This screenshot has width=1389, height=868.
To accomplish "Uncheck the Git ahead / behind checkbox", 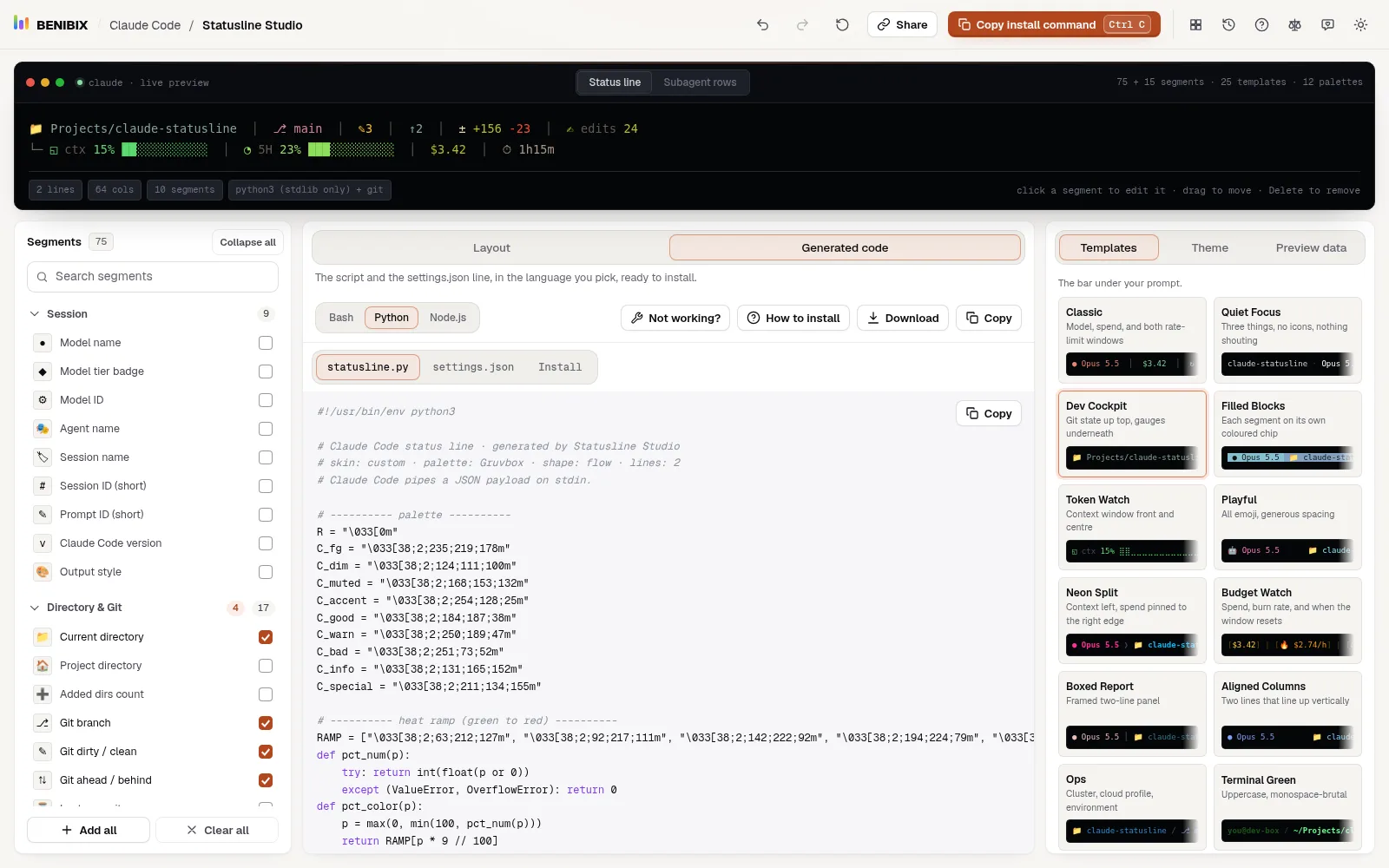I will click(x=266, y=780).
